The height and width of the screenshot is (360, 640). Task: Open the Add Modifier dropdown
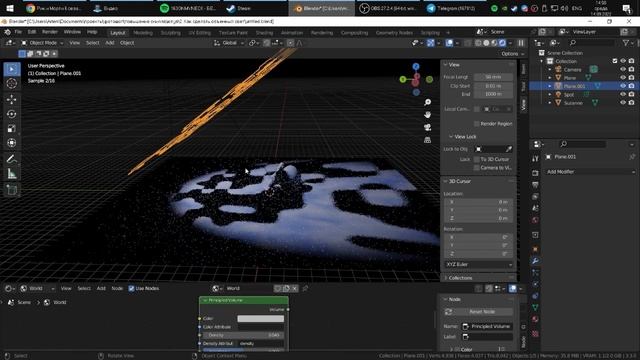point(590,172)
